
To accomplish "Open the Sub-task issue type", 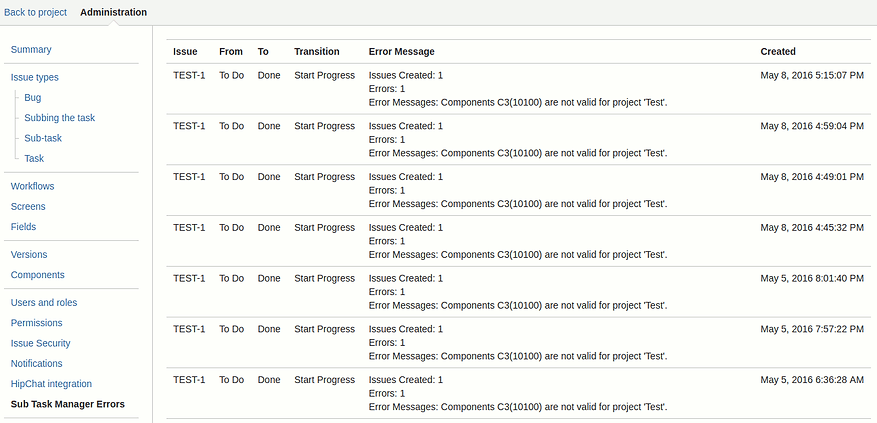I will 43,138.
